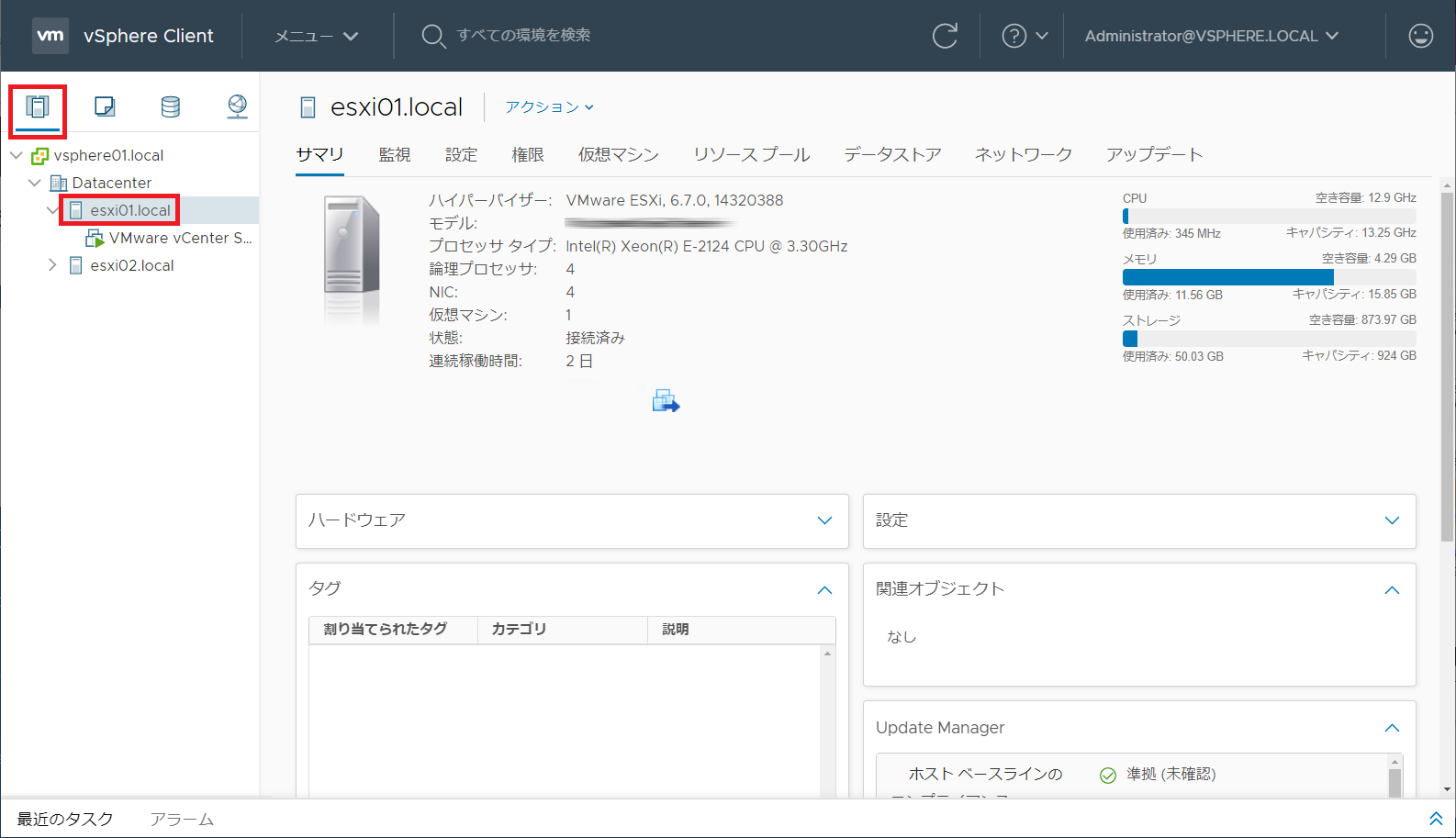This screenshot has height=838, width=1456.
Task: Switch to the 仮想マシン tab
Action: point(619,154)
